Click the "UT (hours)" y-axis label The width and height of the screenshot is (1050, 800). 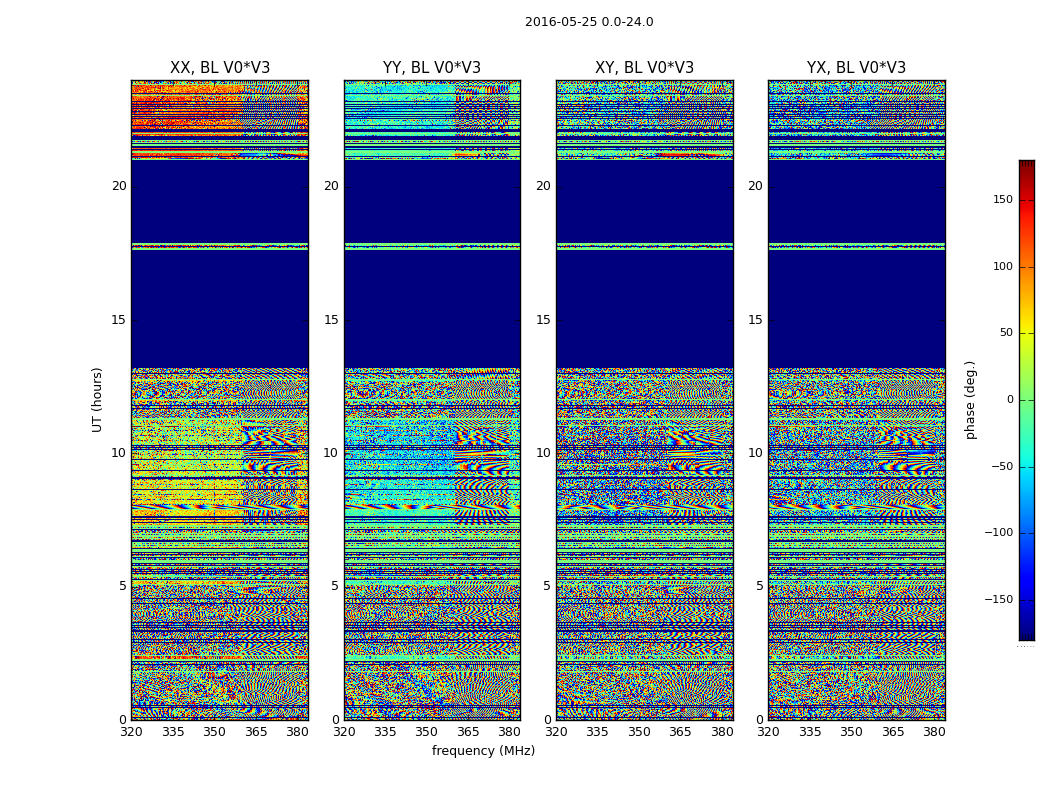tap(98, 399)
